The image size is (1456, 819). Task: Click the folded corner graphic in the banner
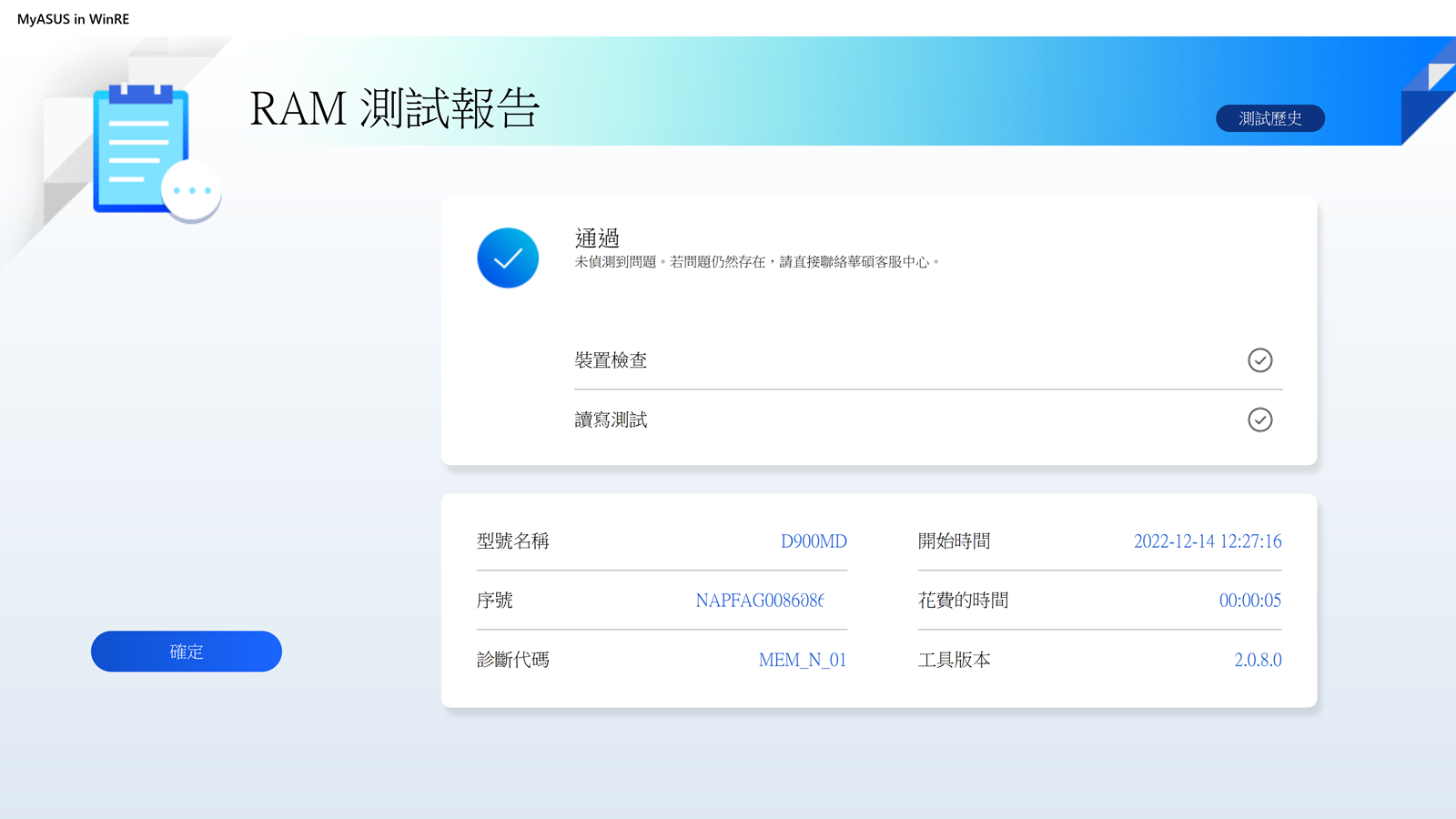[x=1431, y=91]
